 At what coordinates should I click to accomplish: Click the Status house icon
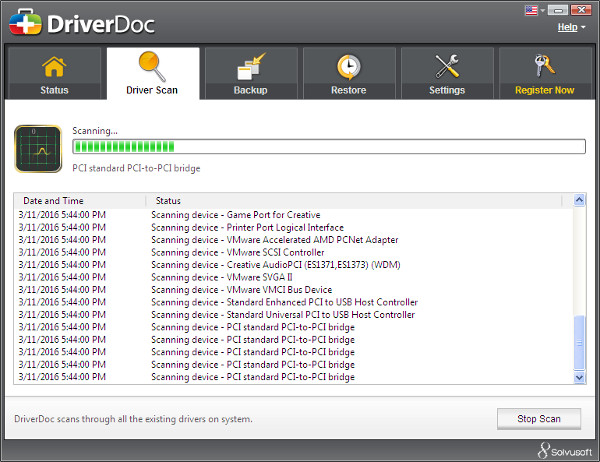(54, 67)
